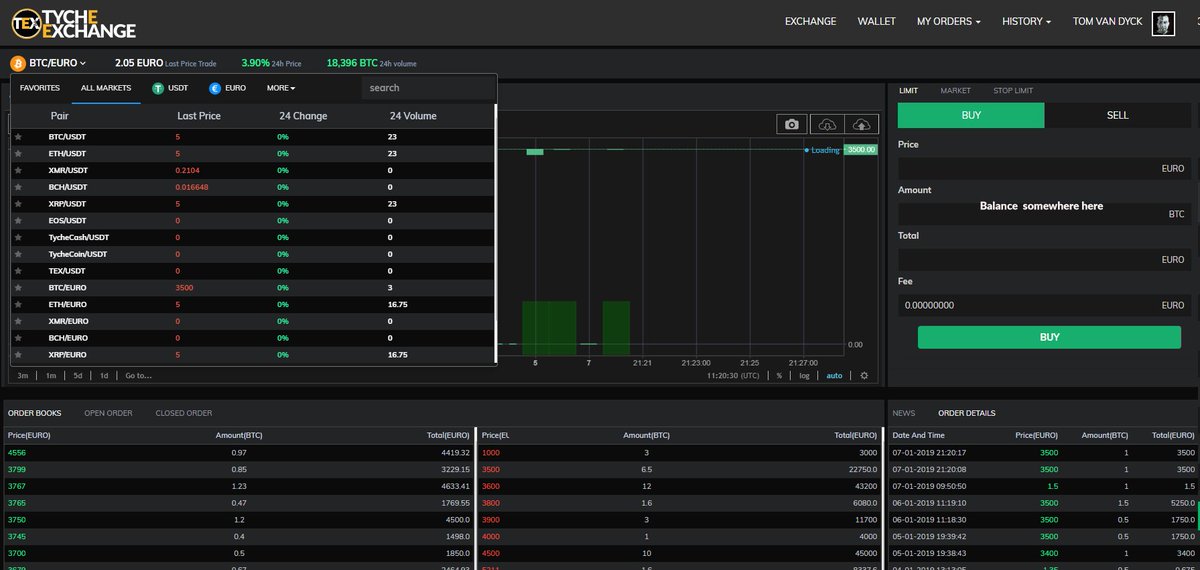
Task: Expand the BTC/EURO pair selector
Action: pos(58,63)
